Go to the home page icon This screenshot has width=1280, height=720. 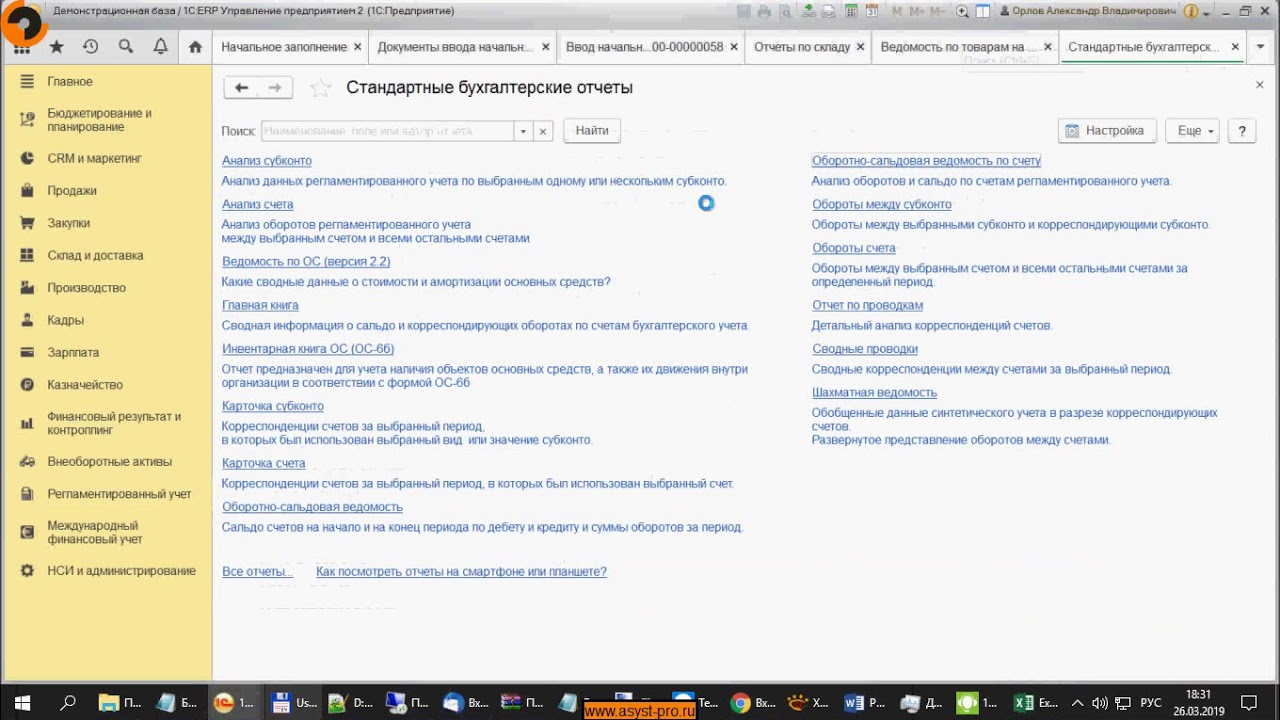[195, 47]
